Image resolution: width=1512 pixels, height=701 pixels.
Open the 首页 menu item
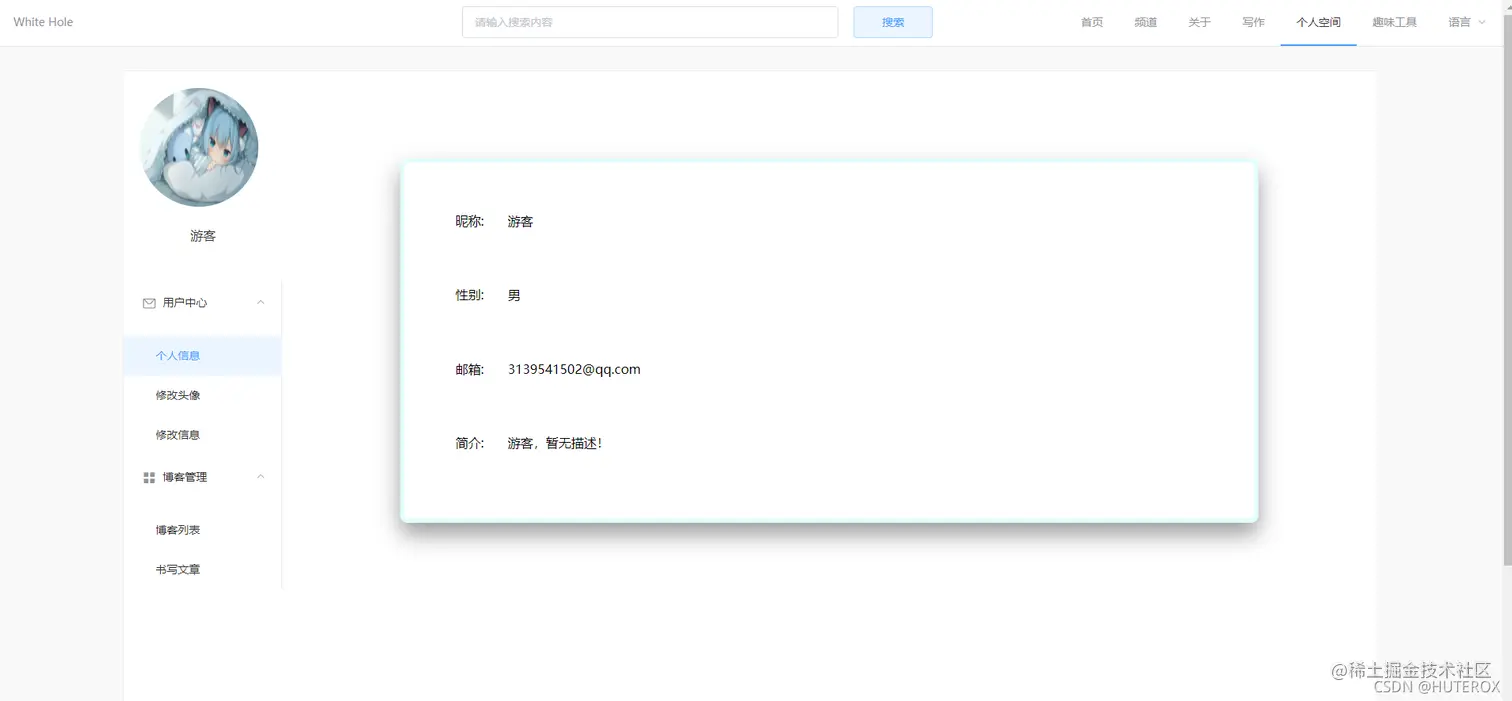pos(1091,22)
